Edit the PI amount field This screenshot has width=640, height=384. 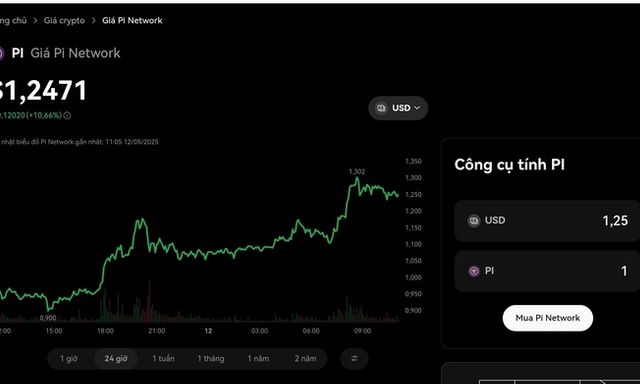[x=547, y=271]
